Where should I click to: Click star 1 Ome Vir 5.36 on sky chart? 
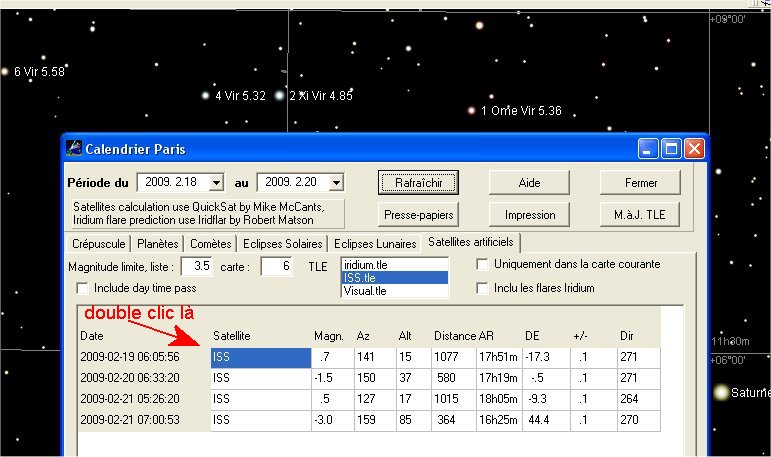coord(471,110)
